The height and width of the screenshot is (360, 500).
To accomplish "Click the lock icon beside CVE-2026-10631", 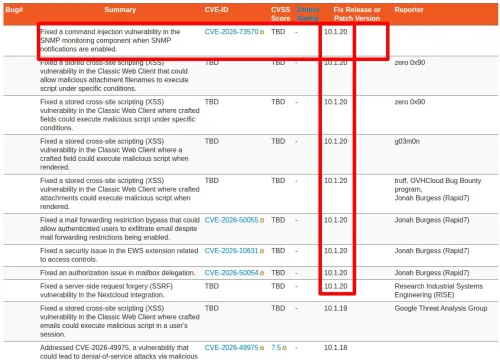I will [262, 251].
